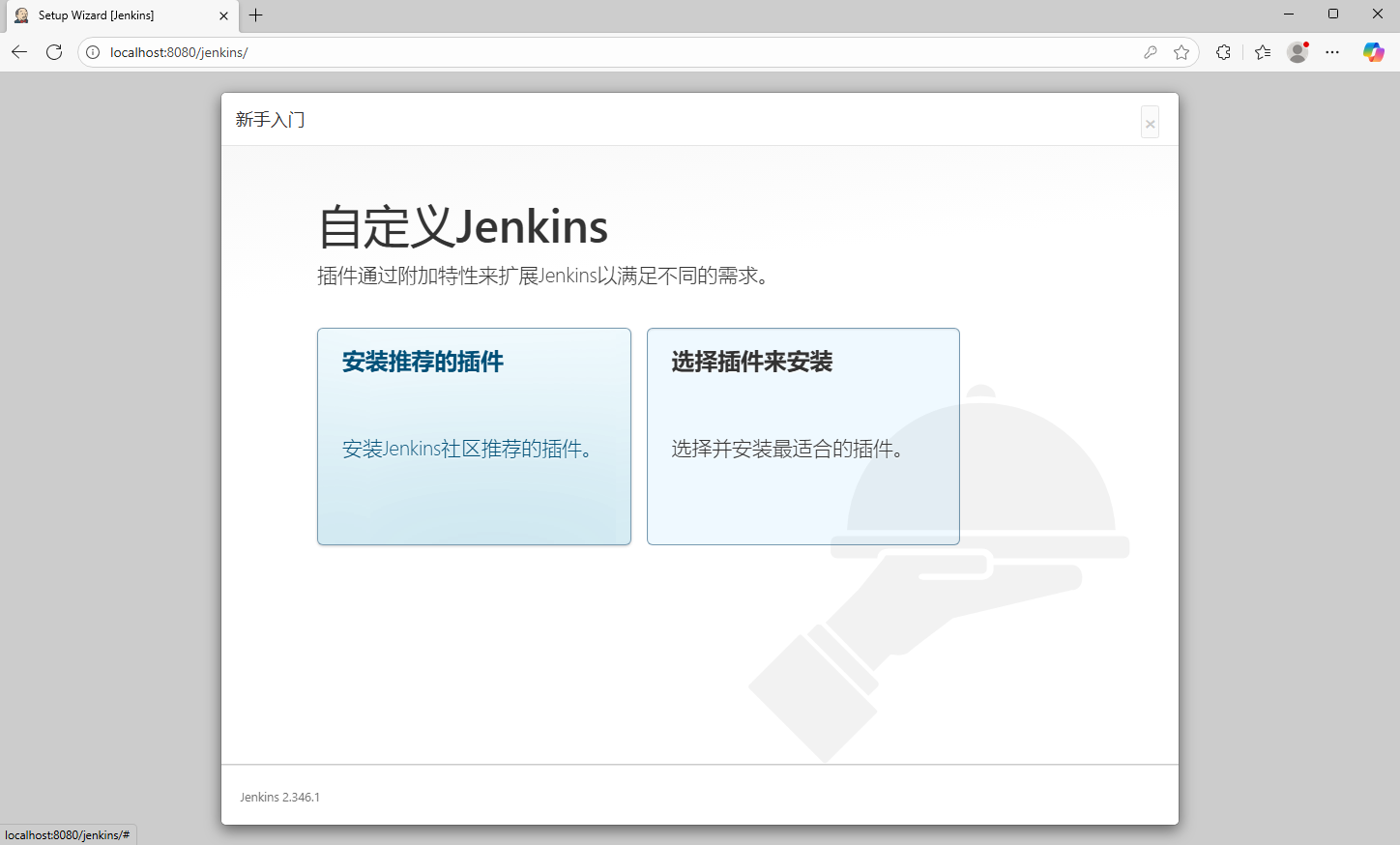Click the 新手入门 dialog title
The height and width of the screenshot is (845, 1400).
click(270, 120)
